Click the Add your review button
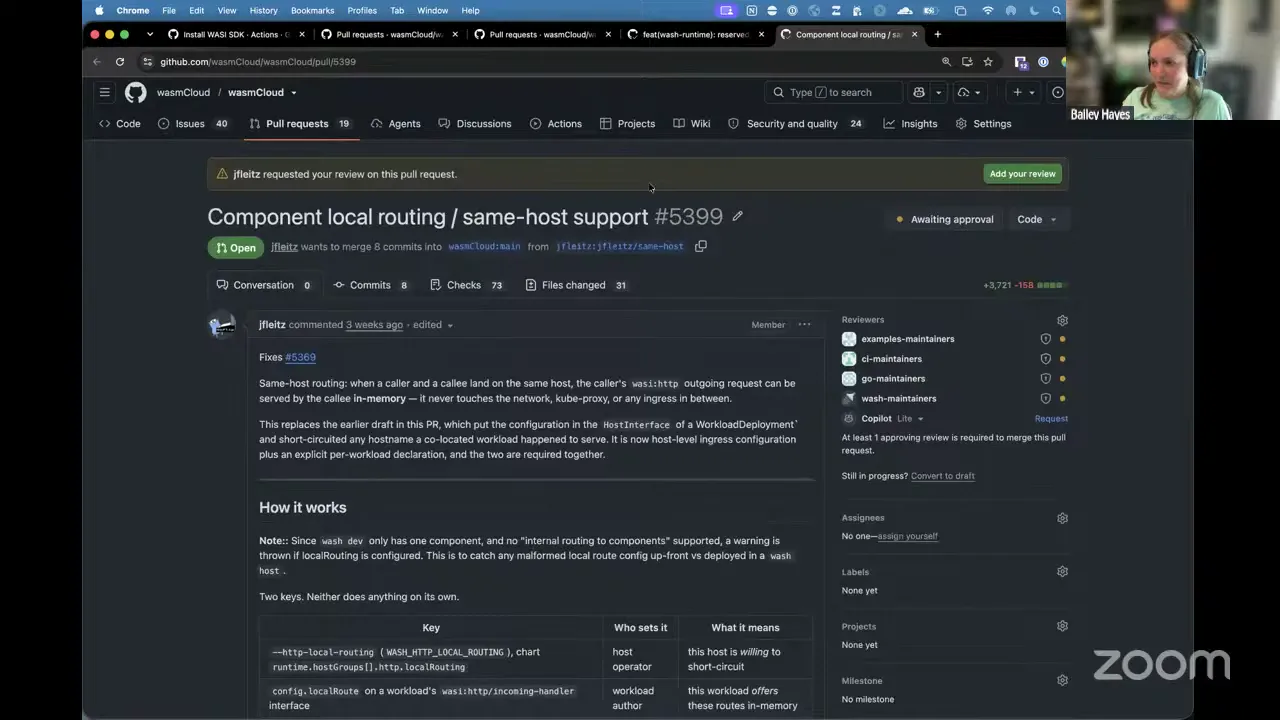 (x=1022, y=174)
